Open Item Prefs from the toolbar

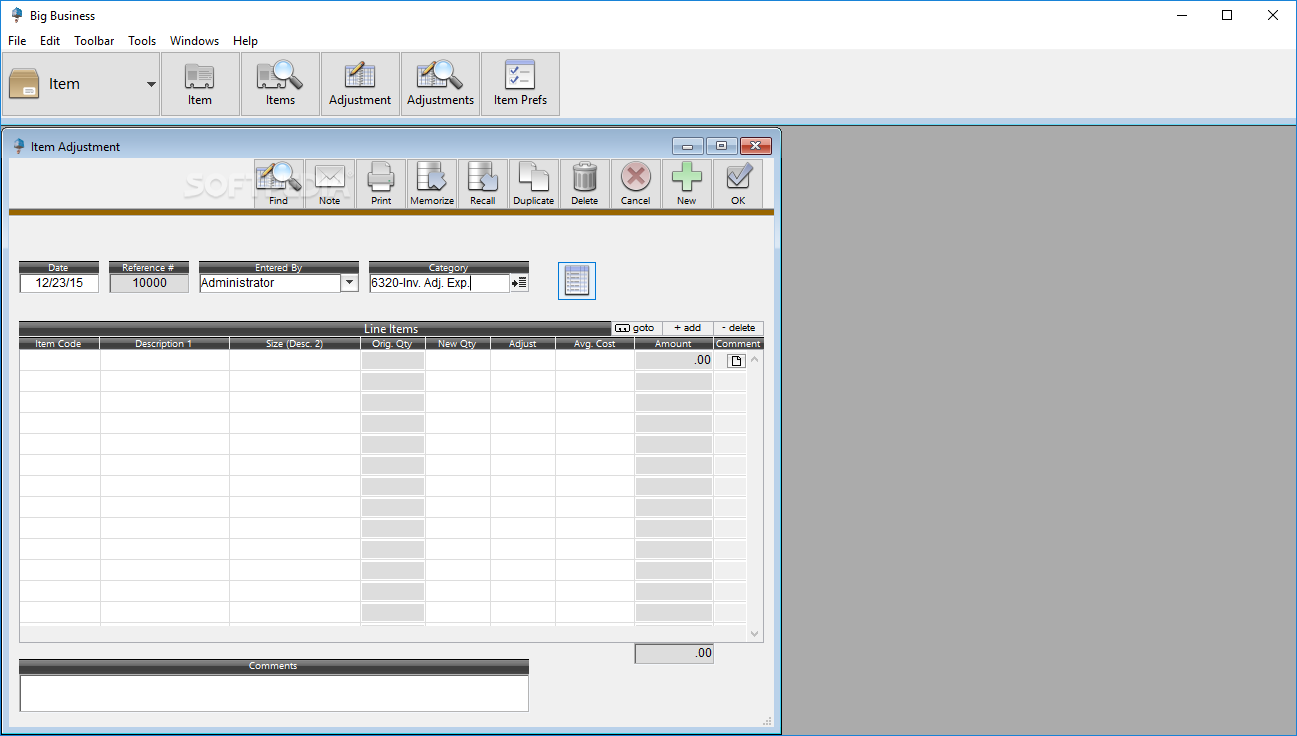[x=520, y=84]
